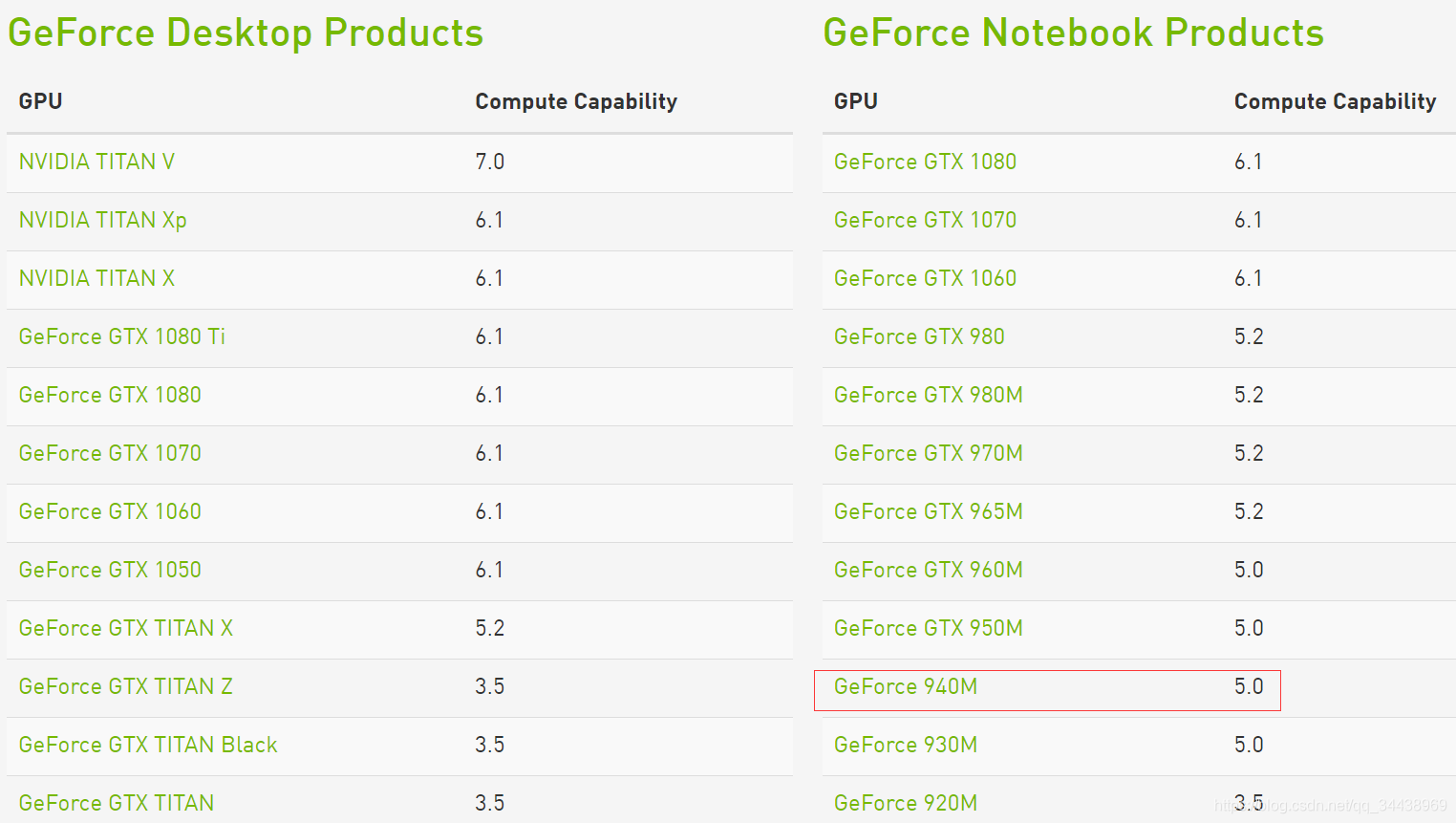This screenshot has width=1456, height=823.
Task: Select the 6.1 value for desktop GTX 1060
Action: (x=489, y=511)
